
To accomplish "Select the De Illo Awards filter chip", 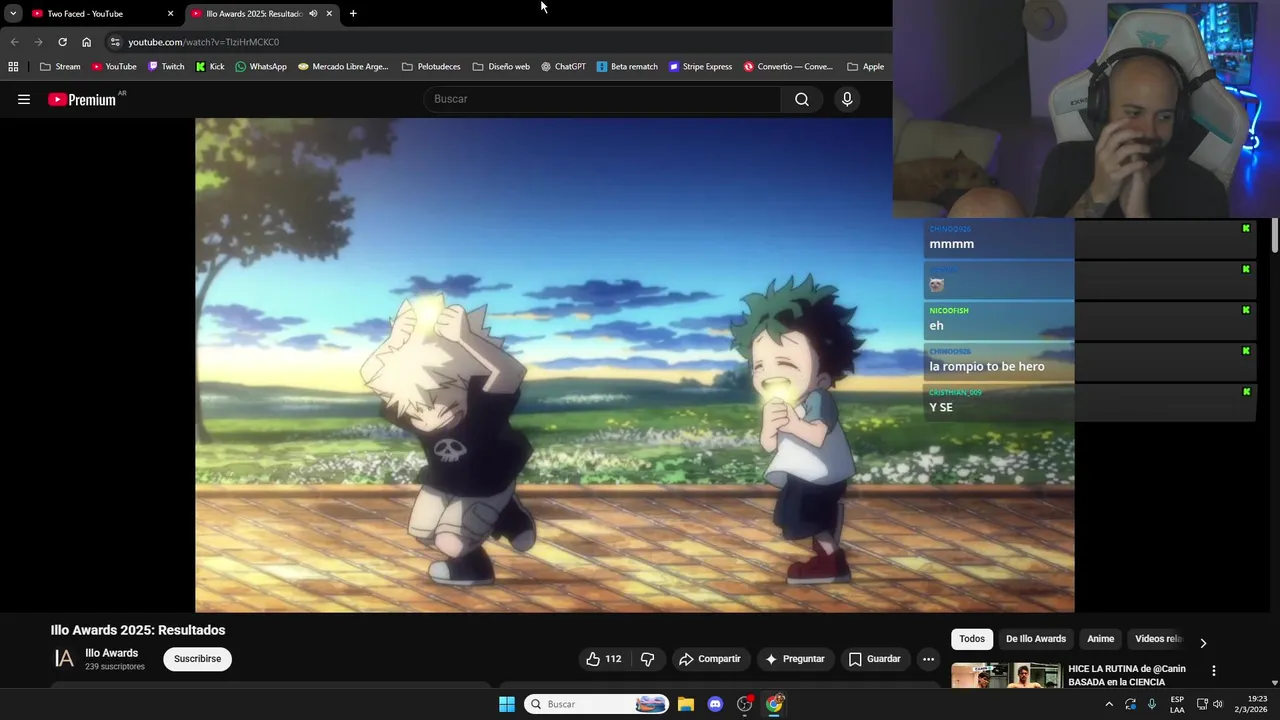I will [1036, 639].
